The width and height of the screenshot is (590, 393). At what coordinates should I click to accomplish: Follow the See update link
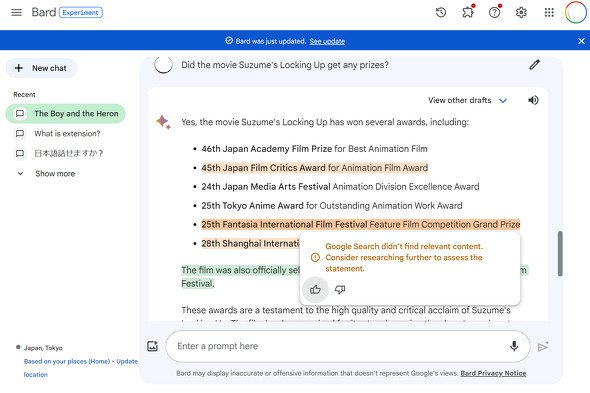(327, 41)
